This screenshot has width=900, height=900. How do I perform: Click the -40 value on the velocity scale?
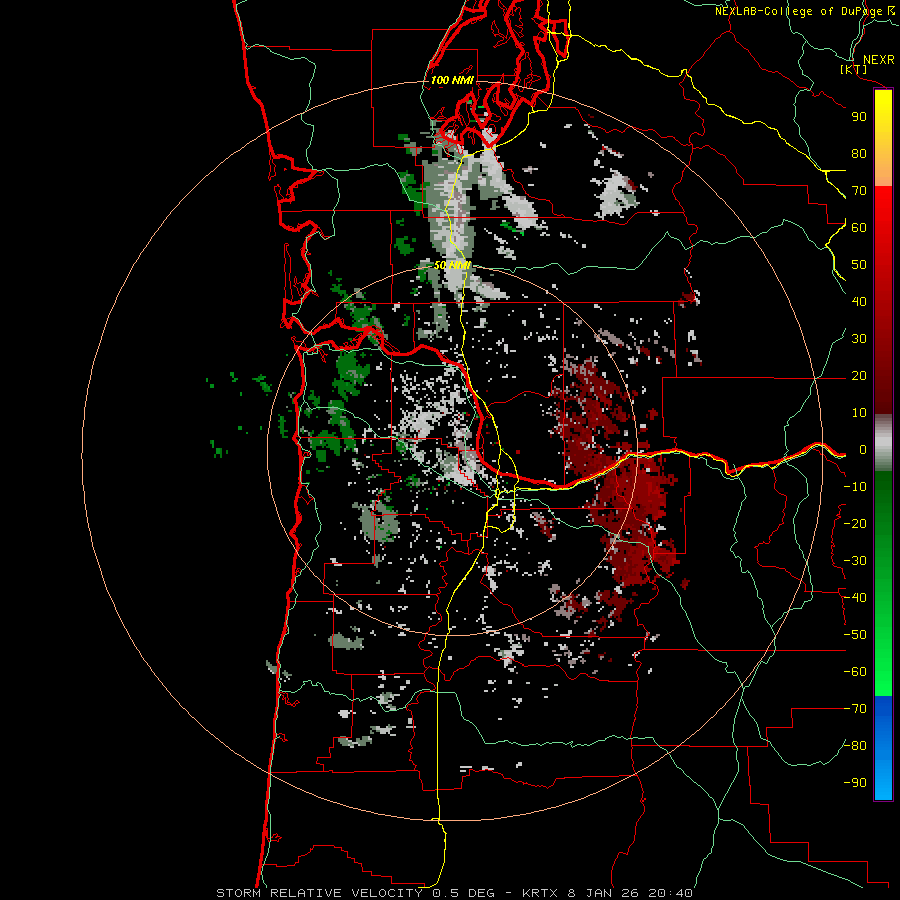click(855, 598)
